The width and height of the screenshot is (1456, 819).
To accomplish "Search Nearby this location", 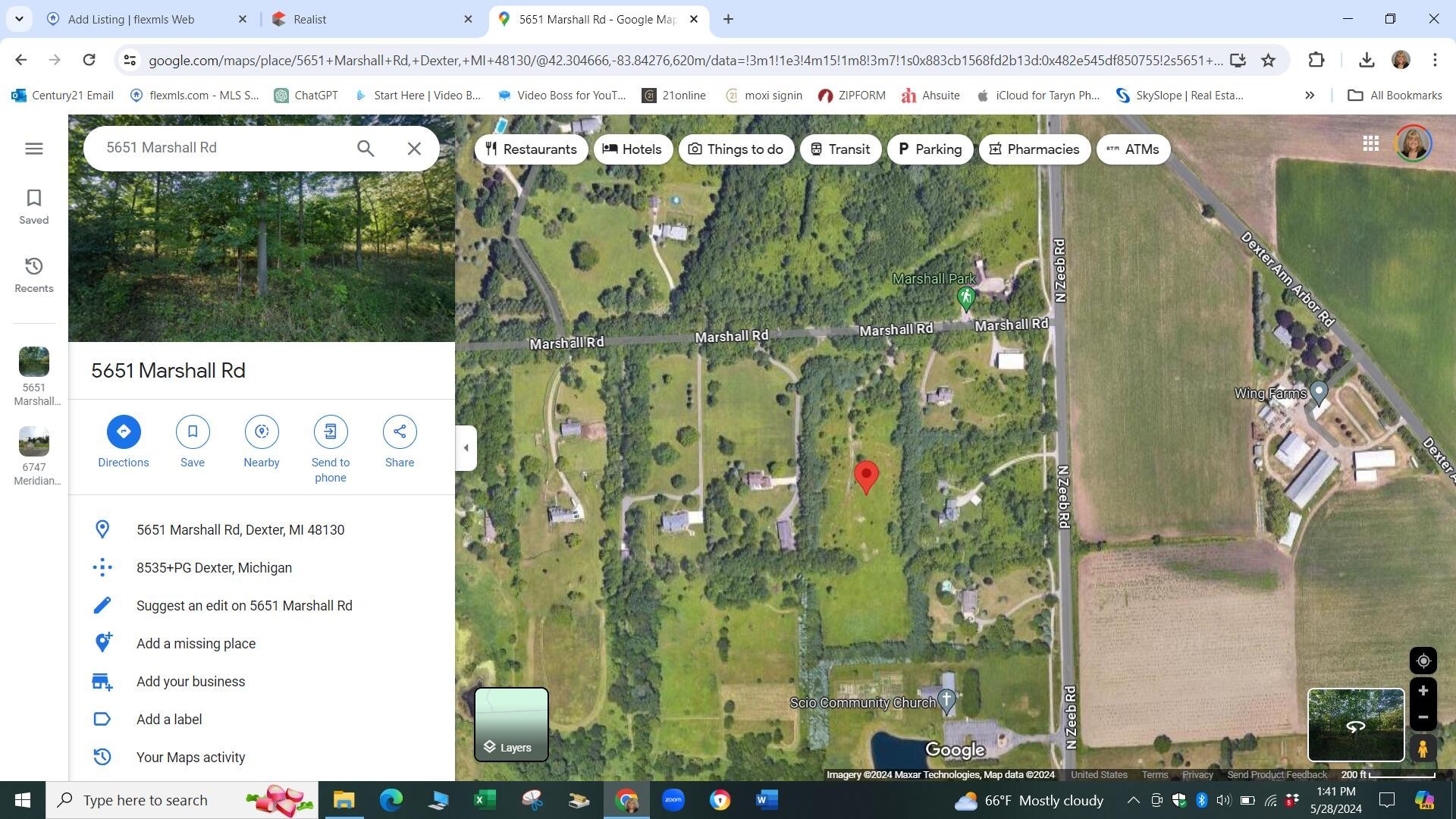I will click(x=262, y=443).
